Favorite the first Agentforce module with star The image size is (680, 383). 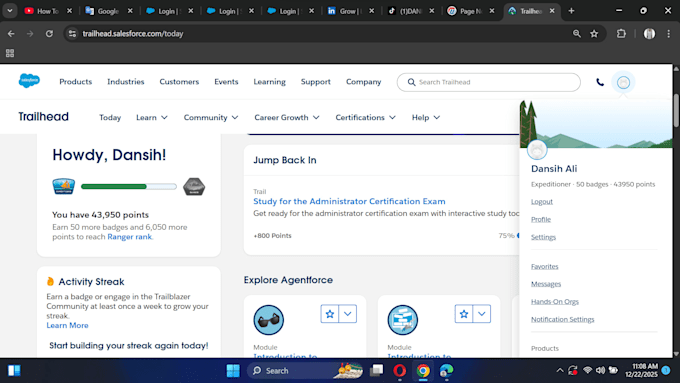point(330,314)
